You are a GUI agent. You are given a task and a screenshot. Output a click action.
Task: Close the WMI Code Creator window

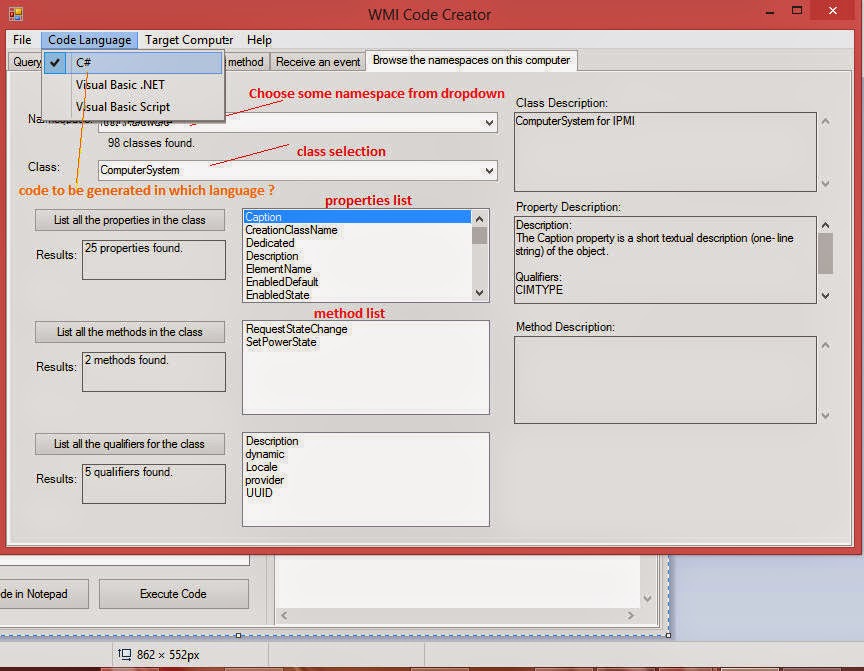coord(833,10)
